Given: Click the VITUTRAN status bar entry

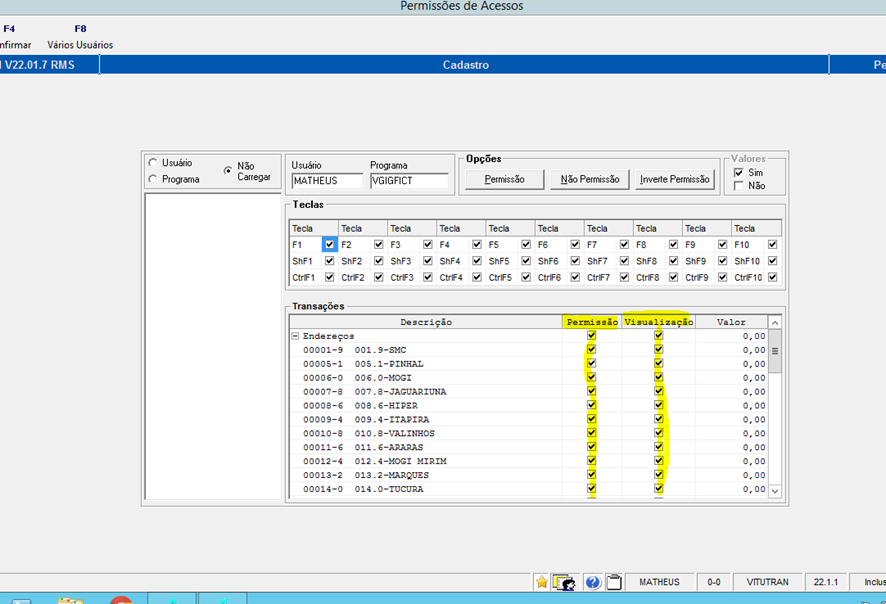Looking at the screenshot, I should coord(767,582).
